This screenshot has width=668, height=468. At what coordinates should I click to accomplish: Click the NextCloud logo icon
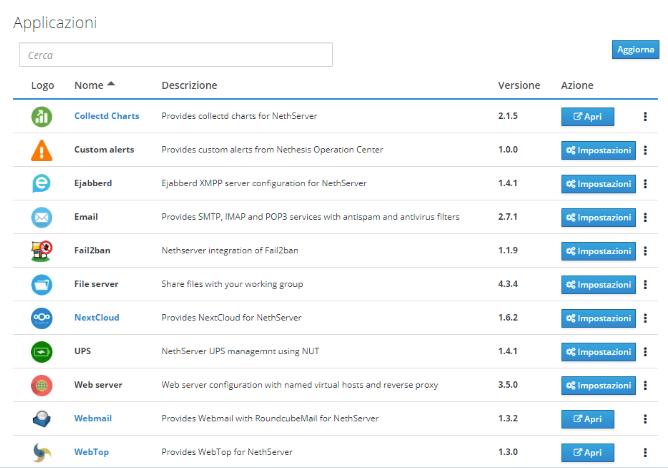(x=42, y=318)
